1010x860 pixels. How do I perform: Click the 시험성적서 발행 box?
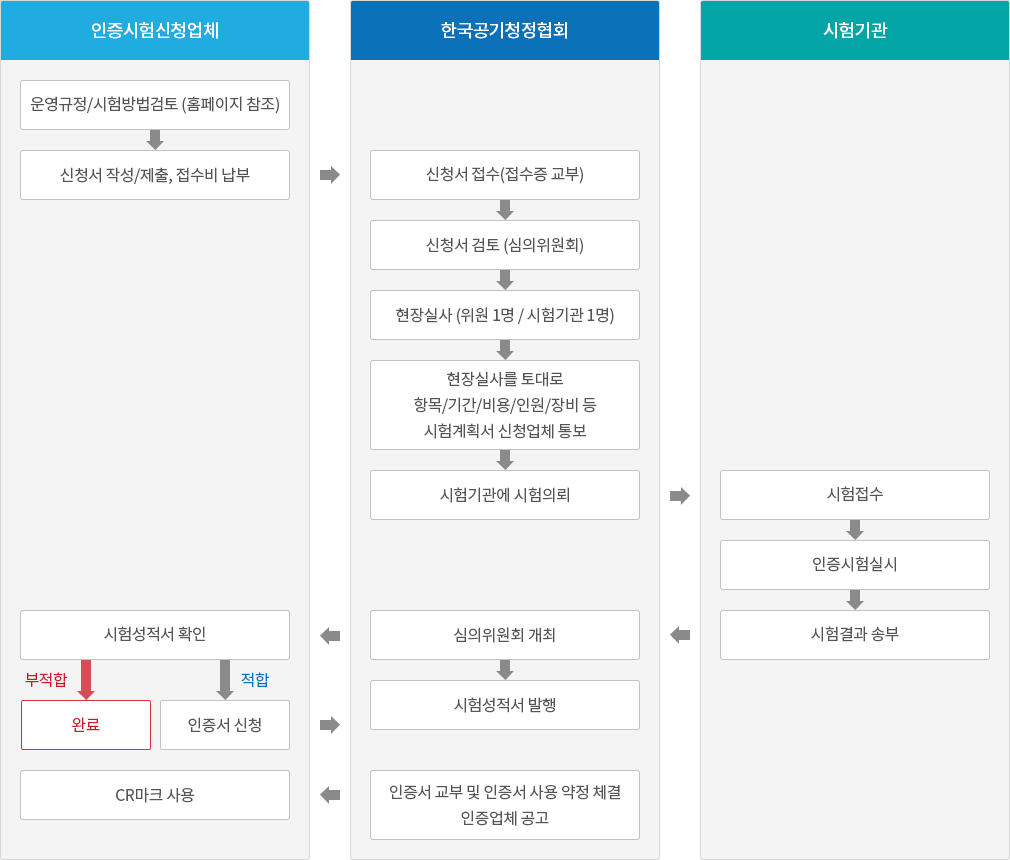(505, 705)
